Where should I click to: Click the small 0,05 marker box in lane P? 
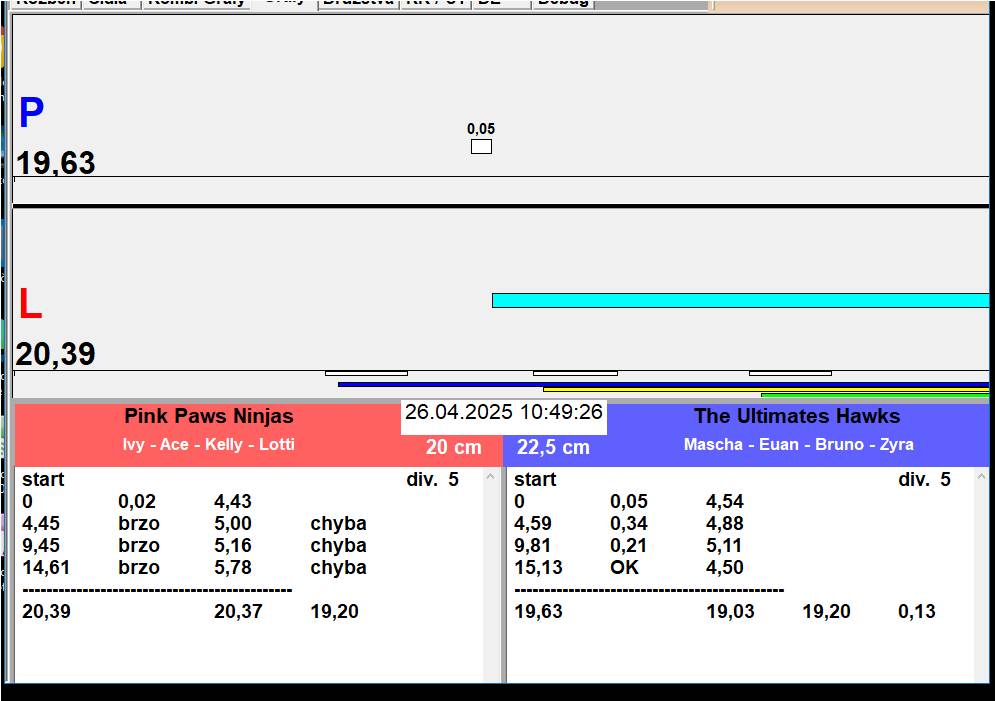pos(481,147)
